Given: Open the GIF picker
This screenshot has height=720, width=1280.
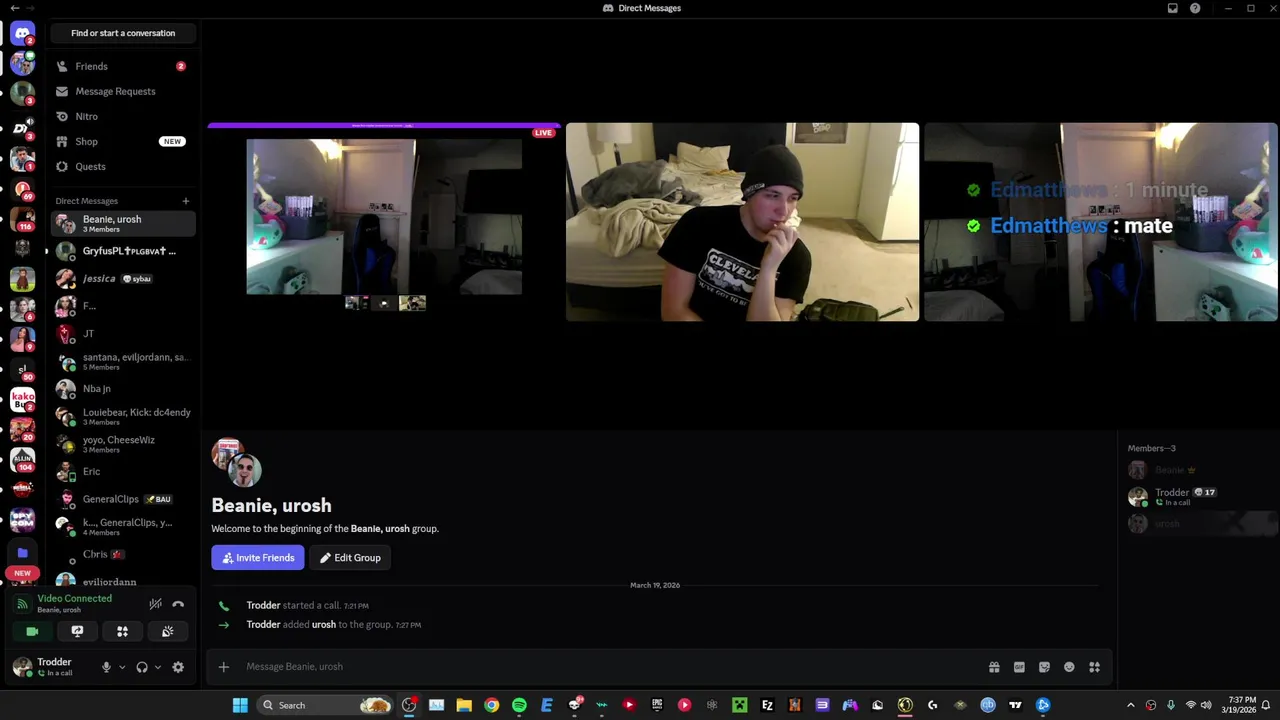Looking at the screenshot, I should coord(1019,667).
